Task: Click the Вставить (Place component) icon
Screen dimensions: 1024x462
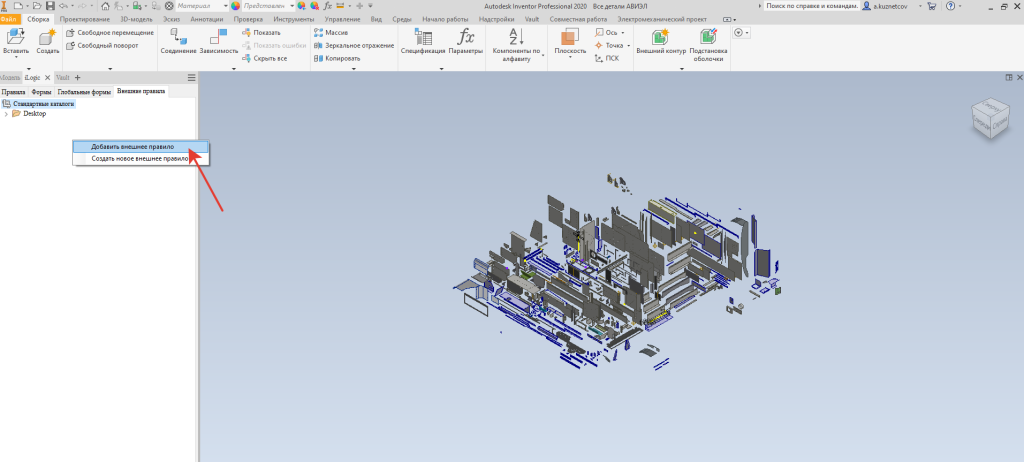Action: [16, 37]
